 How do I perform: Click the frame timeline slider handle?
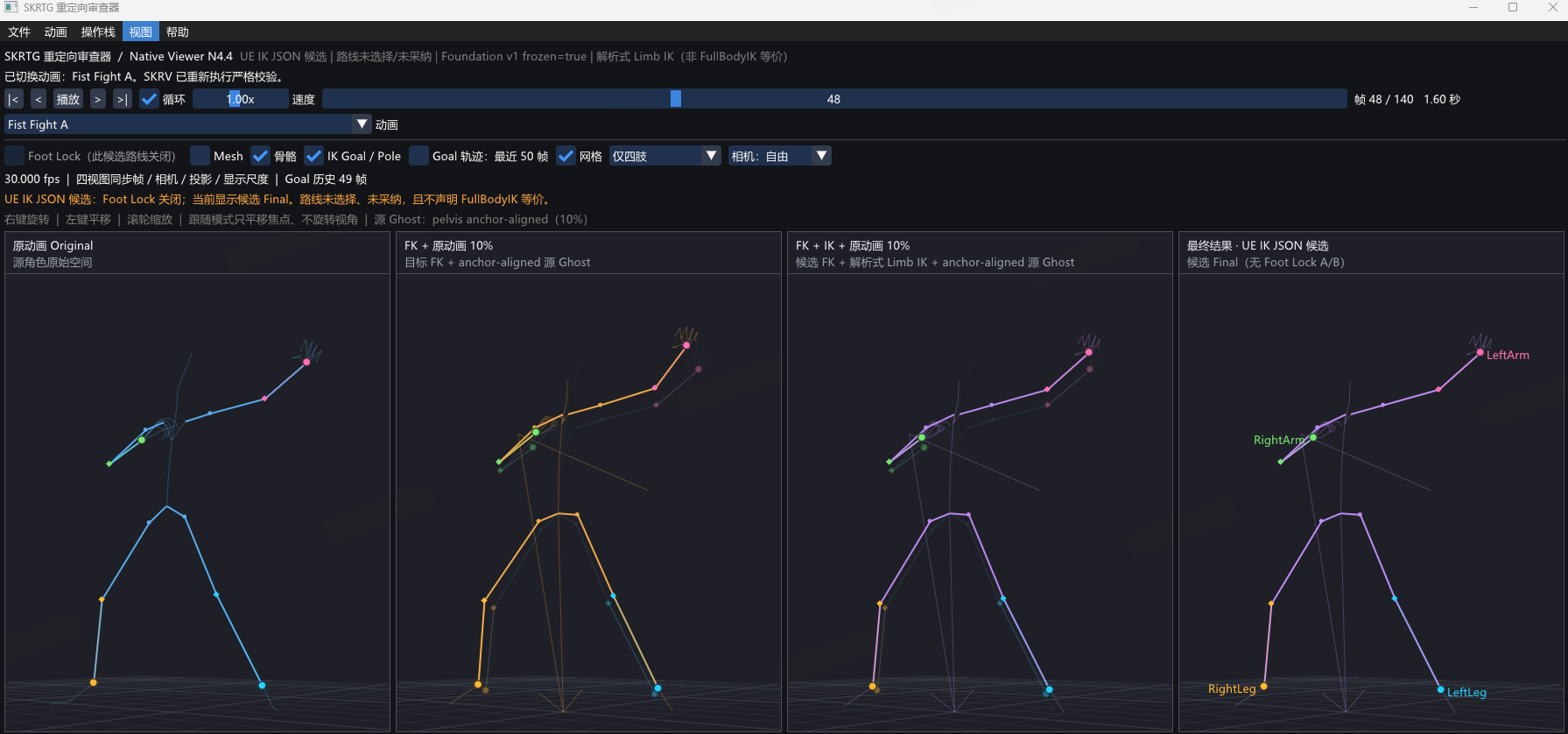point(676,99)
